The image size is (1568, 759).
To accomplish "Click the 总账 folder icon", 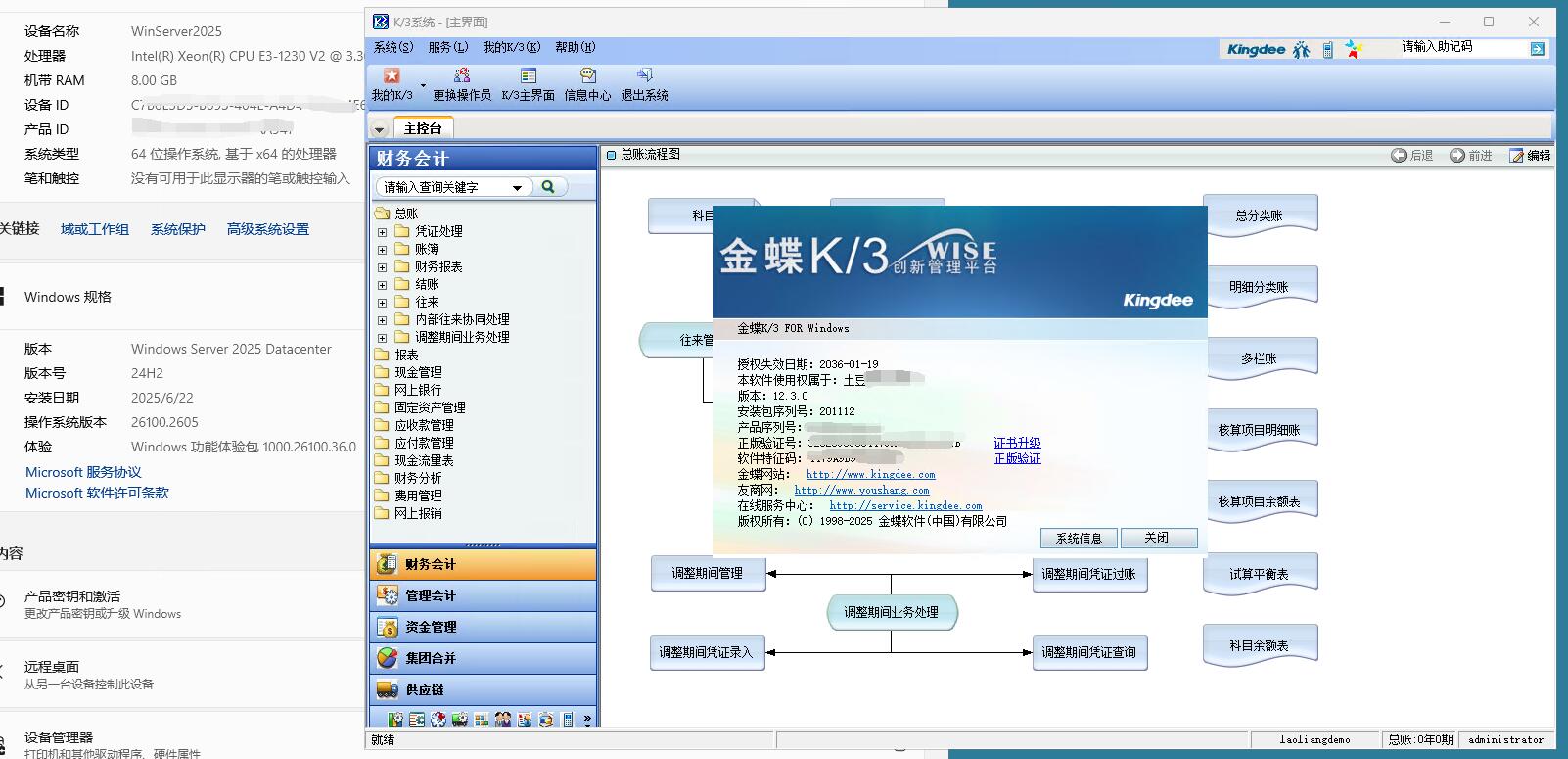I will coord(382,213).
